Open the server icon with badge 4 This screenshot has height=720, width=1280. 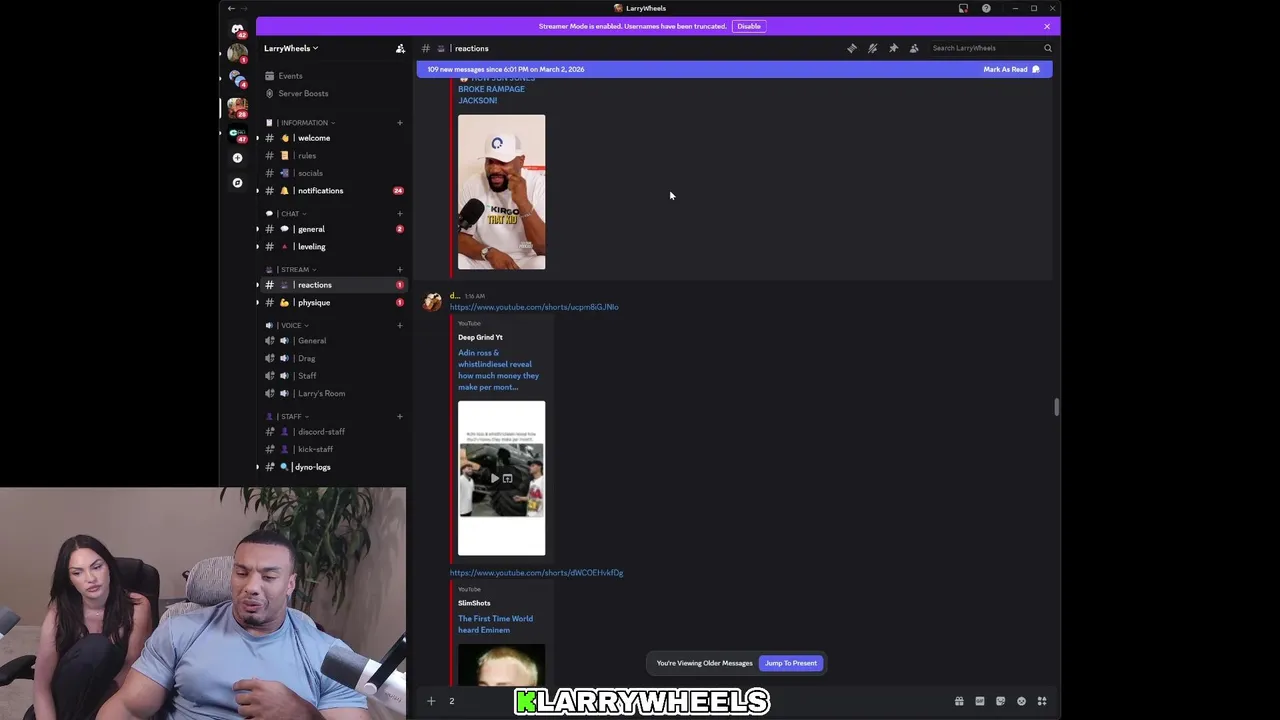point(237,78)
